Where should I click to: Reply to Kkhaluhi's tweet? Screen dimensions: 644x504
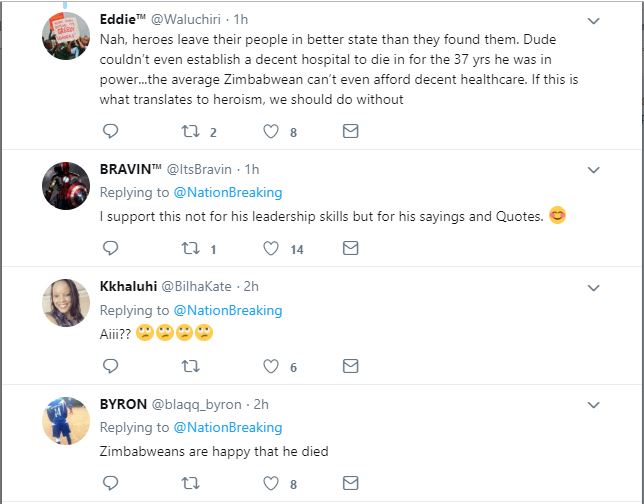click(111, 367)
